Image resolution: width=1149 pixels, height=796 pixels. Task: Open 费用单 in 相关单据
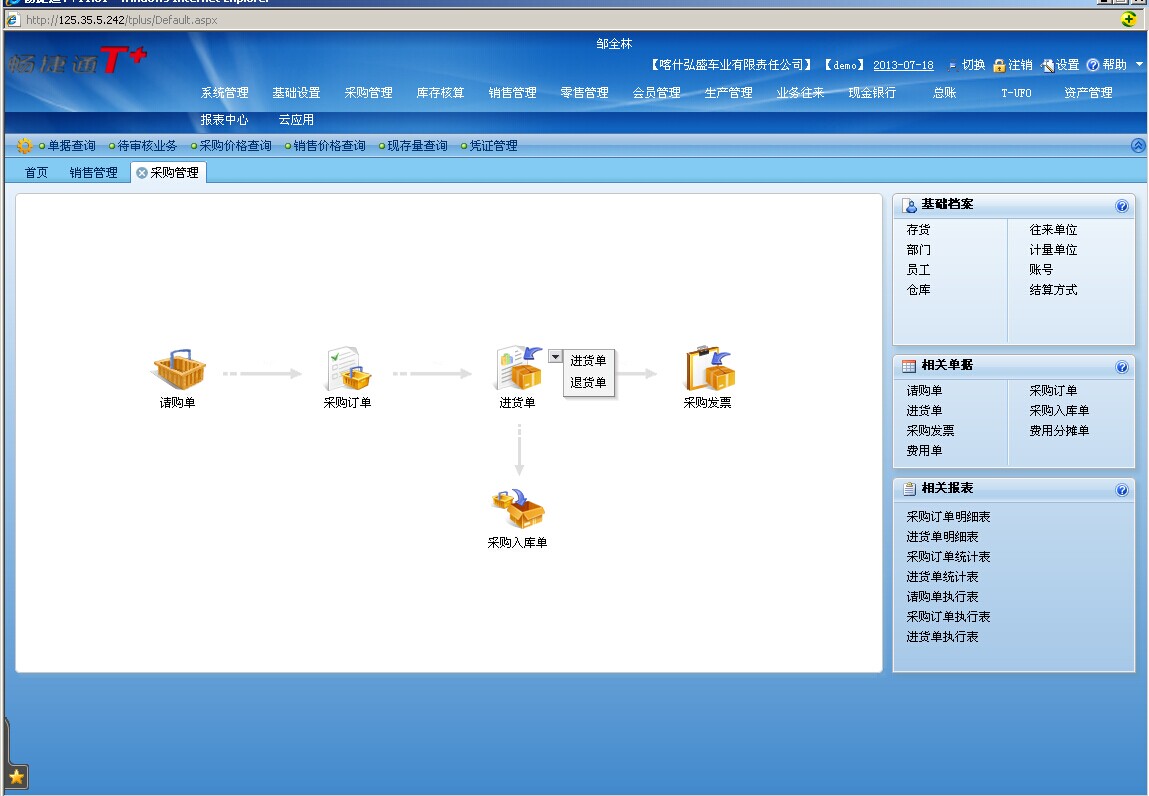click(x=924, y=451)
